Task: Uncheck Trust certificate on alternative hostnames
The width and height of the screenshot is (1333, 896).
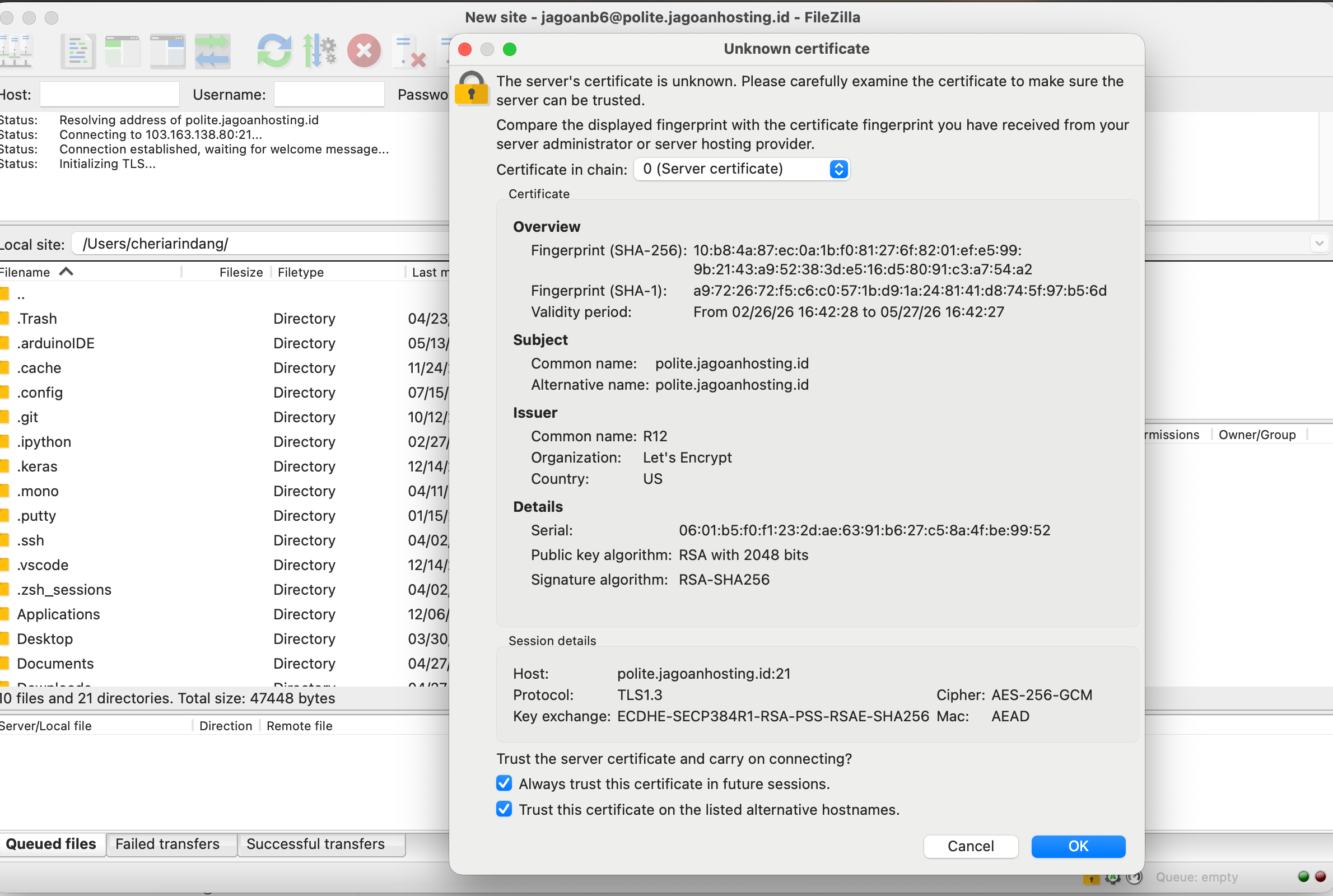Action: click(x=504, y=809)
